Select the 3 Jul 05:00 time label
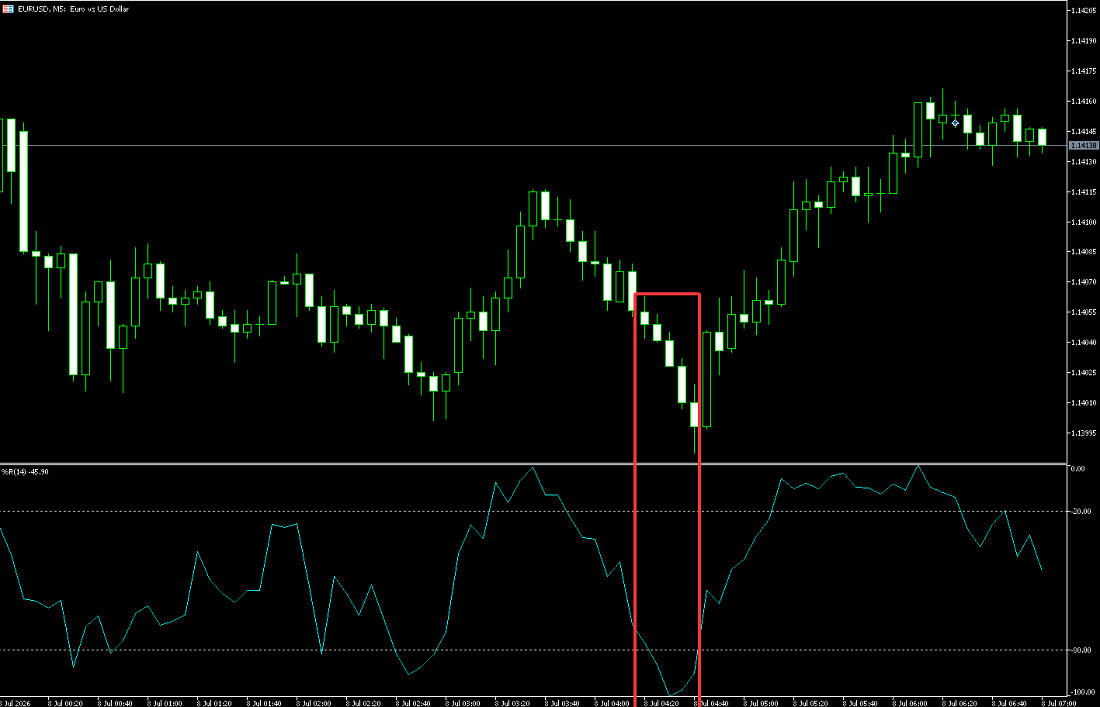The height and width of the screenshot is (707, 1100). click(x=761, y=702)
